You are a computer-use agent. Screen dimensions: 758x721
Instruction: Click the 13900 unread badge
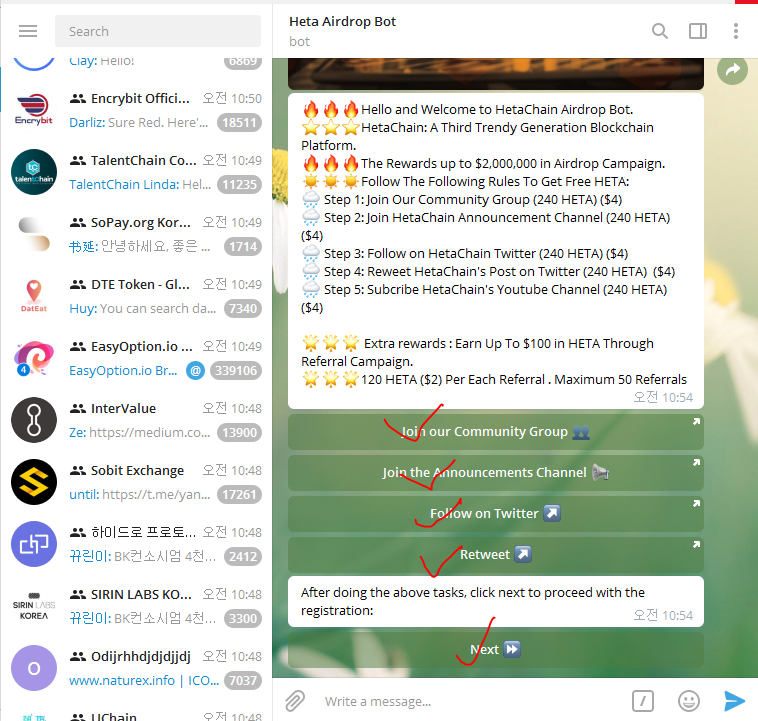click(x=239, y=433)
